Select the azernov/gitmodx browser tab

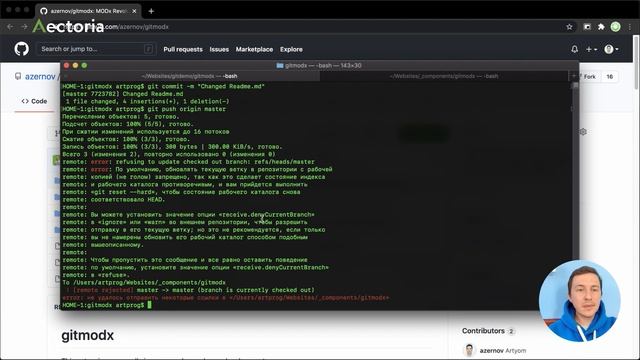89,11
